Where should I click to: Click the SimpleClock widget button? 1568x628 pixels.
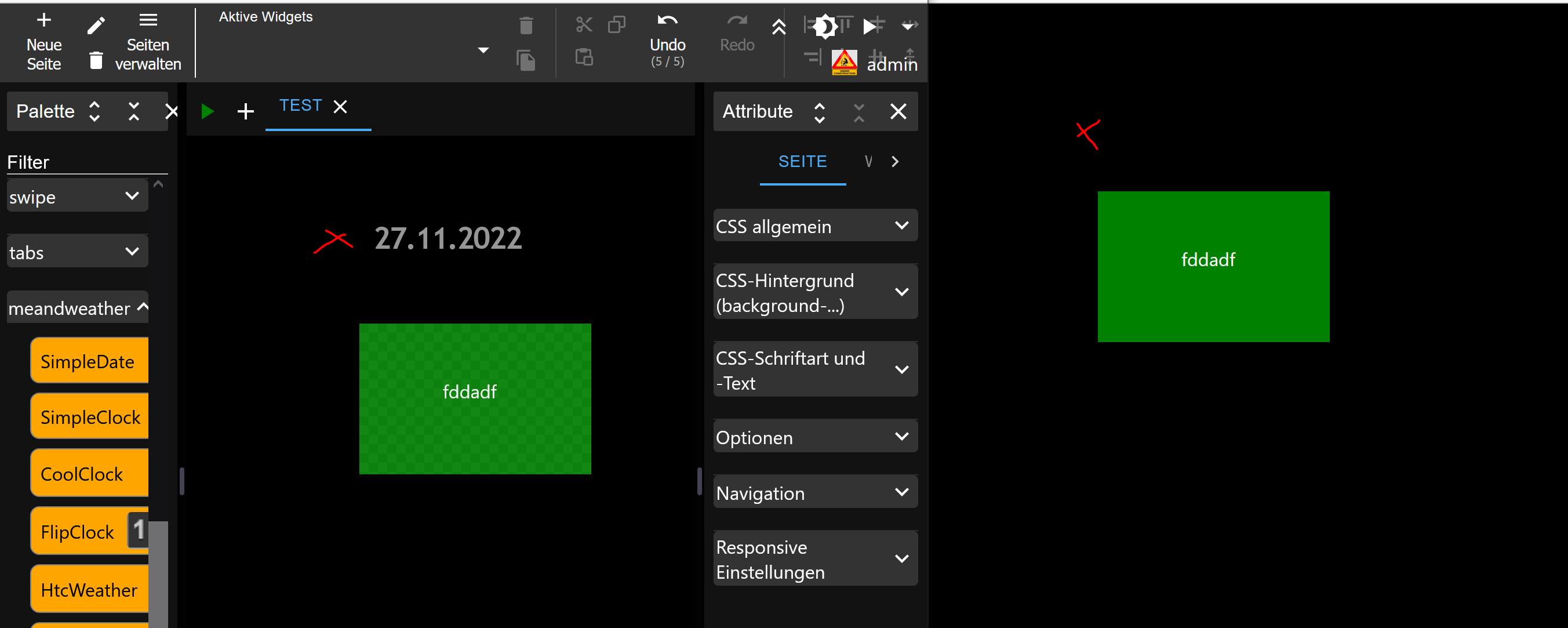[x=90, y=418]
